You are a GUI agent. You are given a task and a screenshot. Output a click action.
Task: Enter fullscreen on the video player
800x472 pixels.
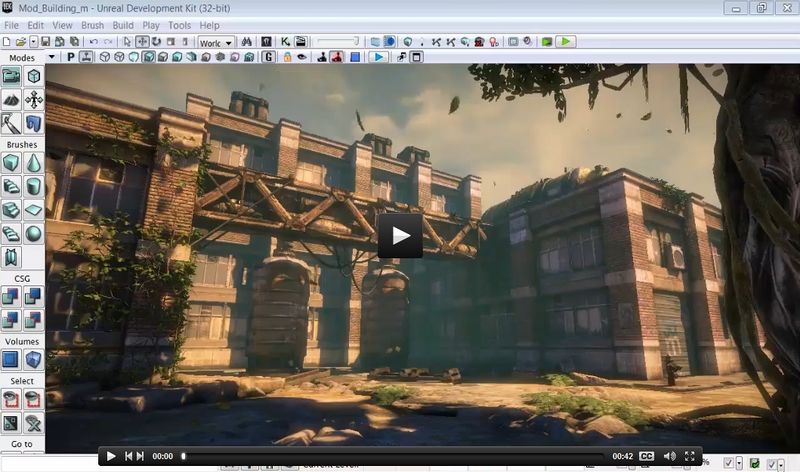coord(690,456)
